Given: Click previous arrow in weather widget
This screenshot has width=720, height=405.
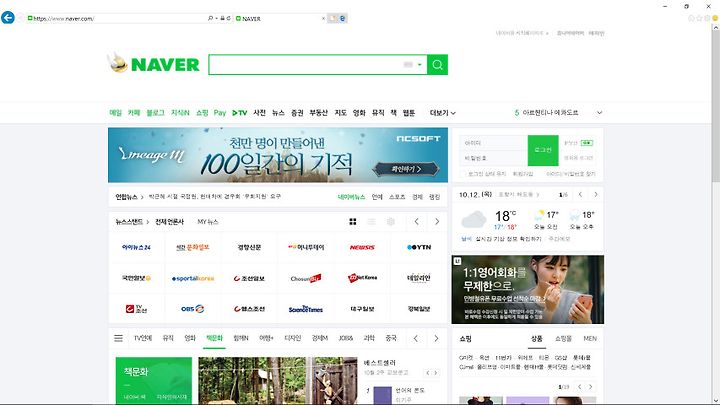Looking at the screenshot, I should (x=580, y=195).
